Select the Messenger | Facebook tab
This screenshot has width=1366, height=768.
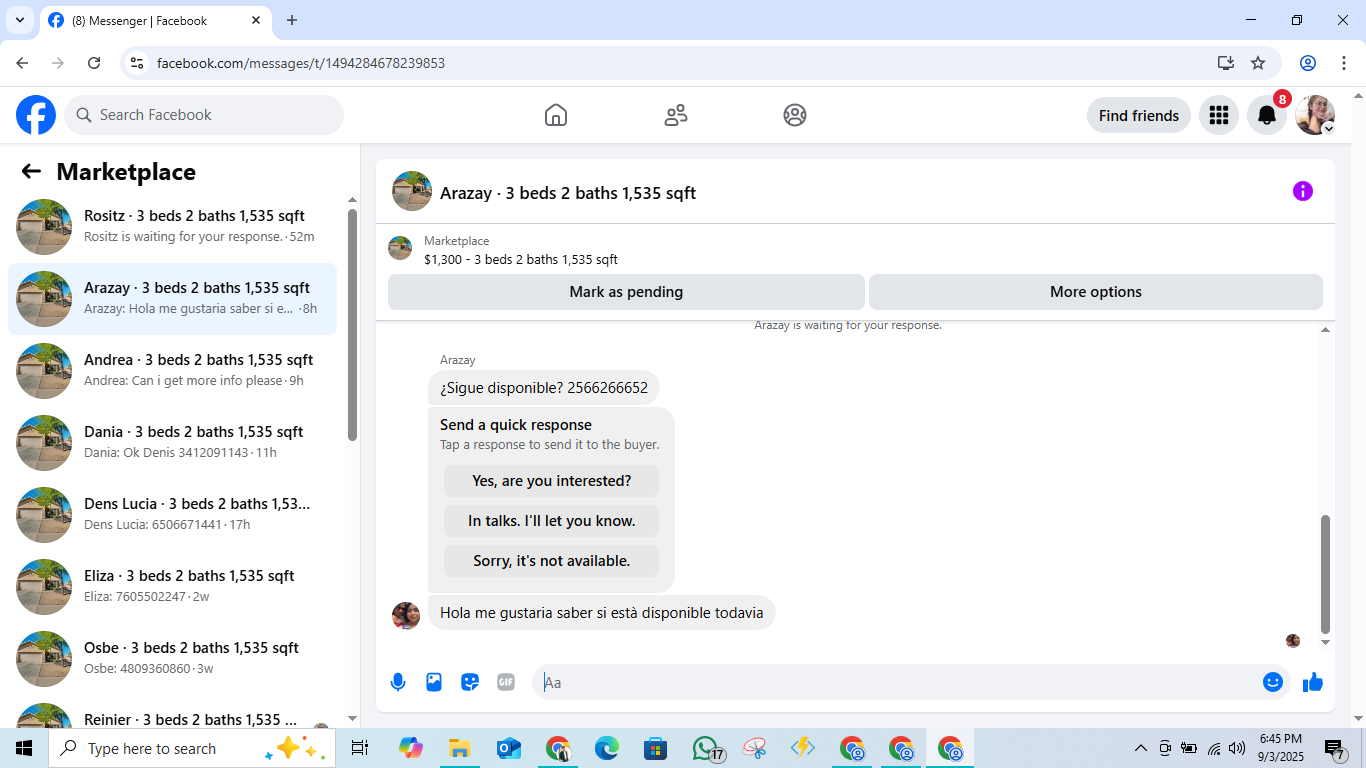coord(155,21)
